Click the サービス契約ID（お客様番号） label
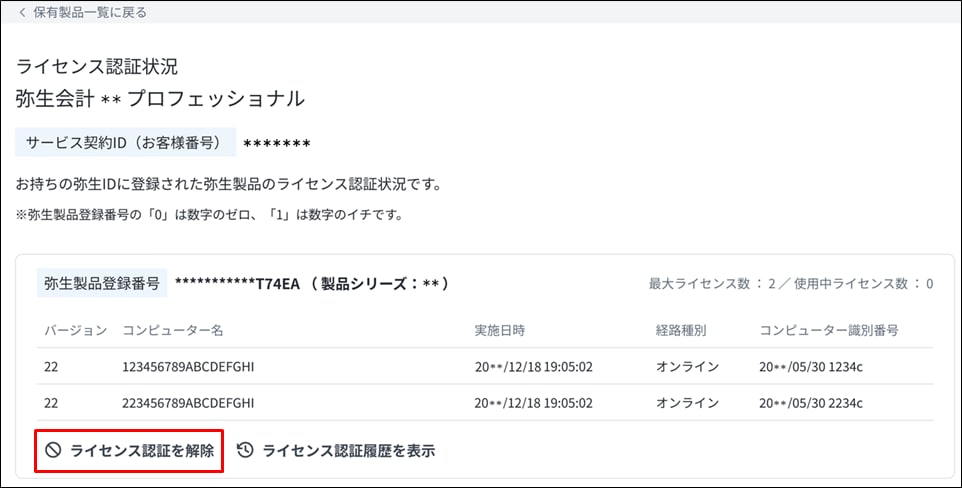This screenshot has width=962, height=488. [x=125, y=142]
